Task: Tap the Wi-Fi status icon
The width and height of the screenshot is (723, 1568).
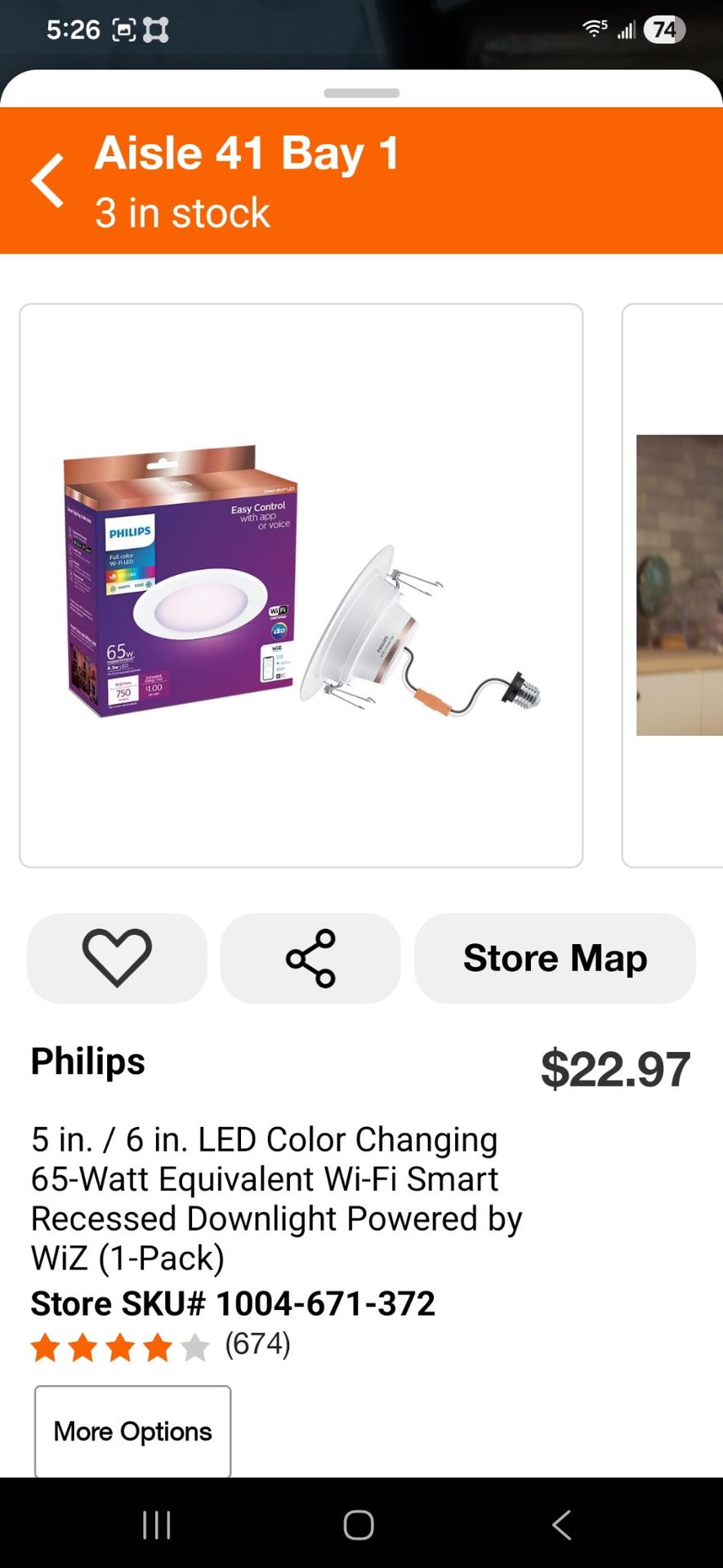Action: [x=594, y=29]
